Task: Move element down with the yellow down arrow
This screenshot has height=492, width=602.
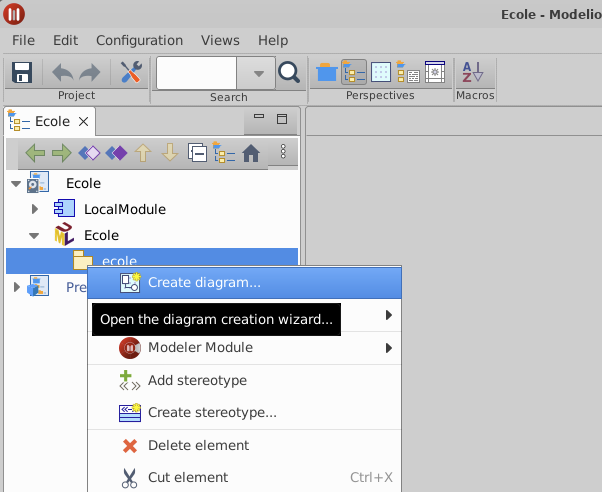Action: tap(170, 153)
